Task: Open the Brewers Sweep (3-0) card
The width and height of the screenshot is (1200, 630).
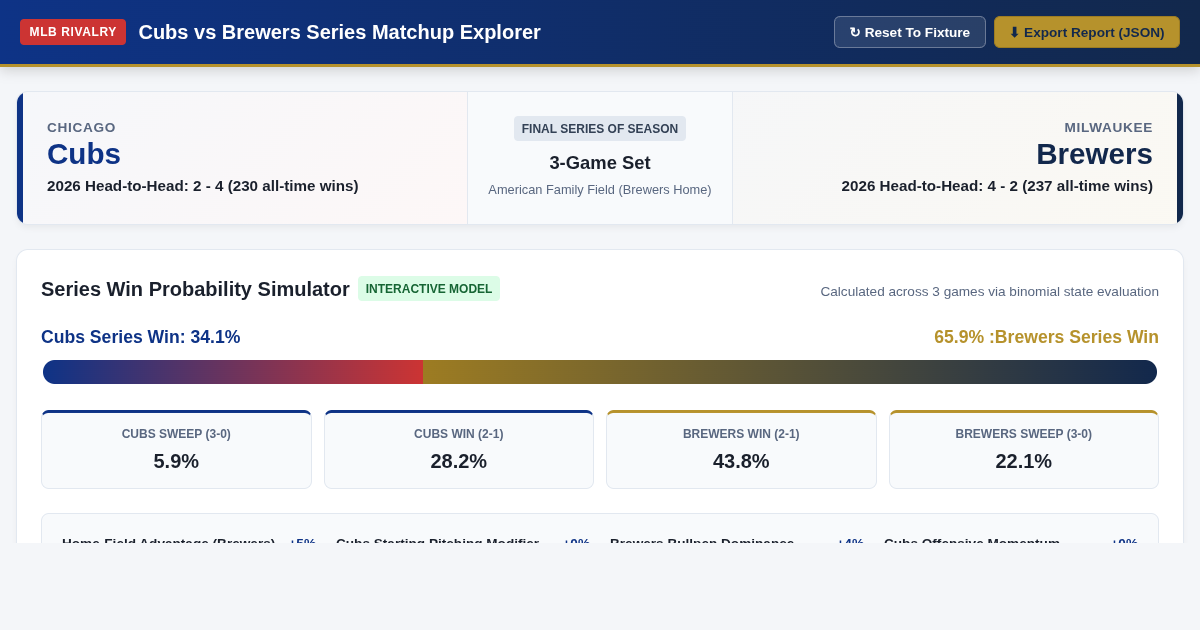Action: coord(1024,450)
